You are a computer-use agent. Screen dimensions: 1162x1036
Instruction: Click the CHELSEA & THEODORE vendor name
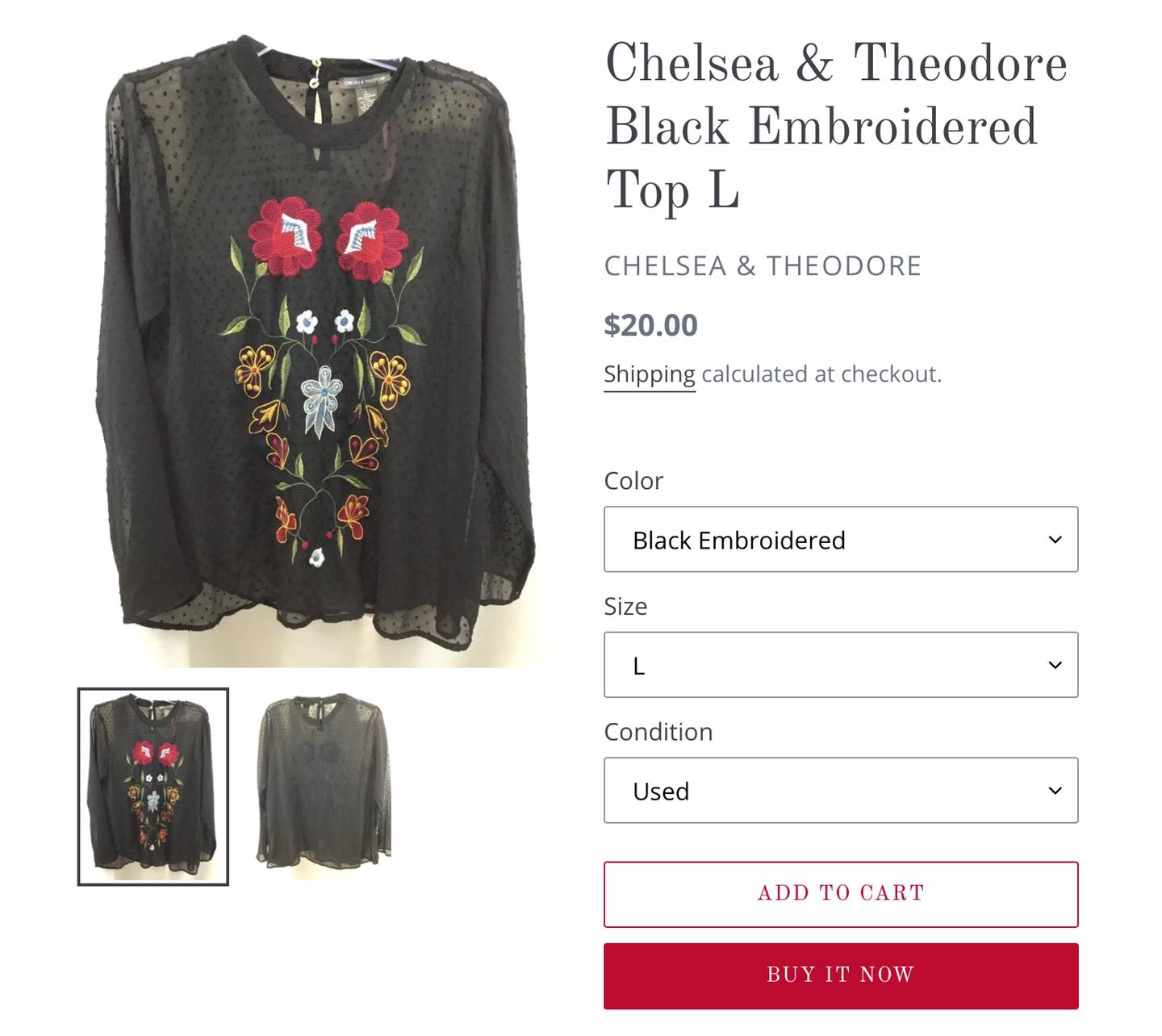763,265
